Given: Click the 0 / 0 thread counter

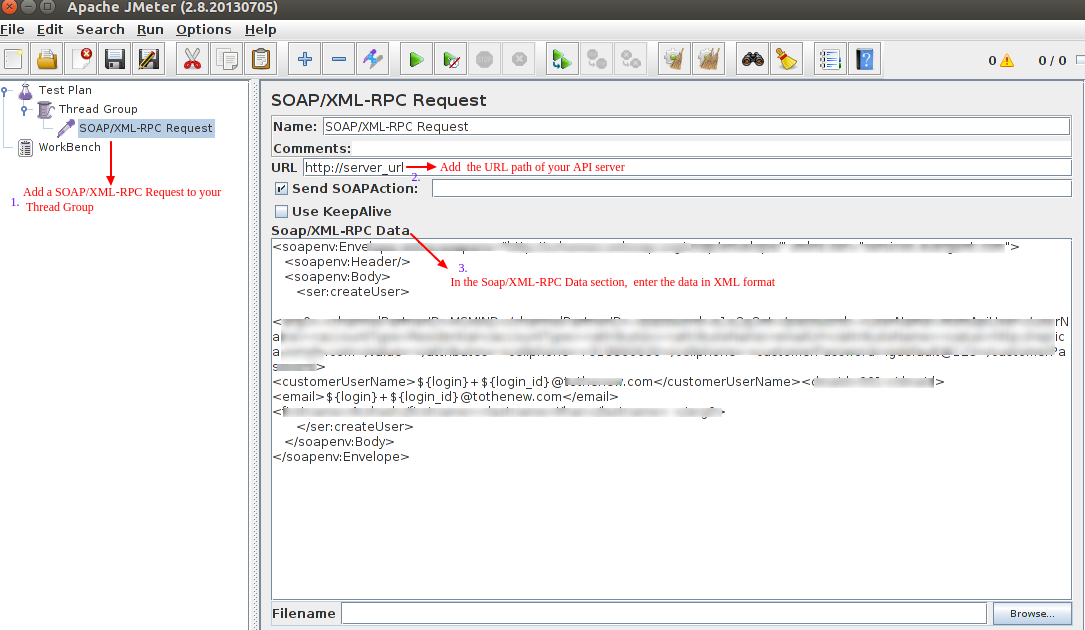Looking at the screenshot, I should [x=1052, y=61].
